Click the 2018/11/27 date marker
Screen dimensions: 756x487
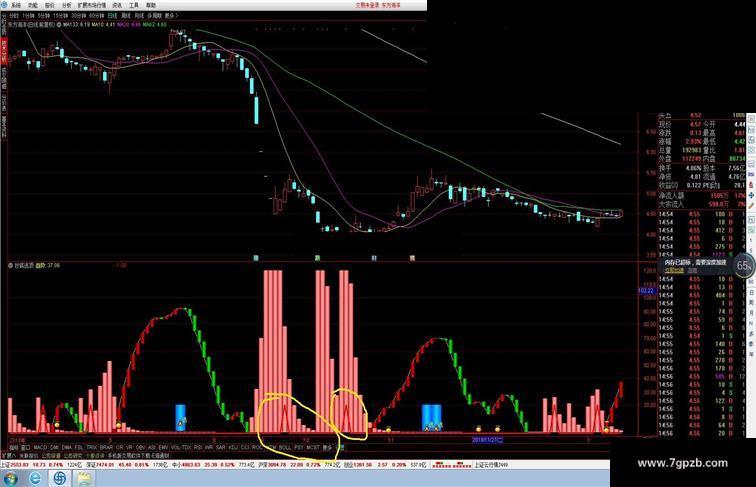coord(487,440)
